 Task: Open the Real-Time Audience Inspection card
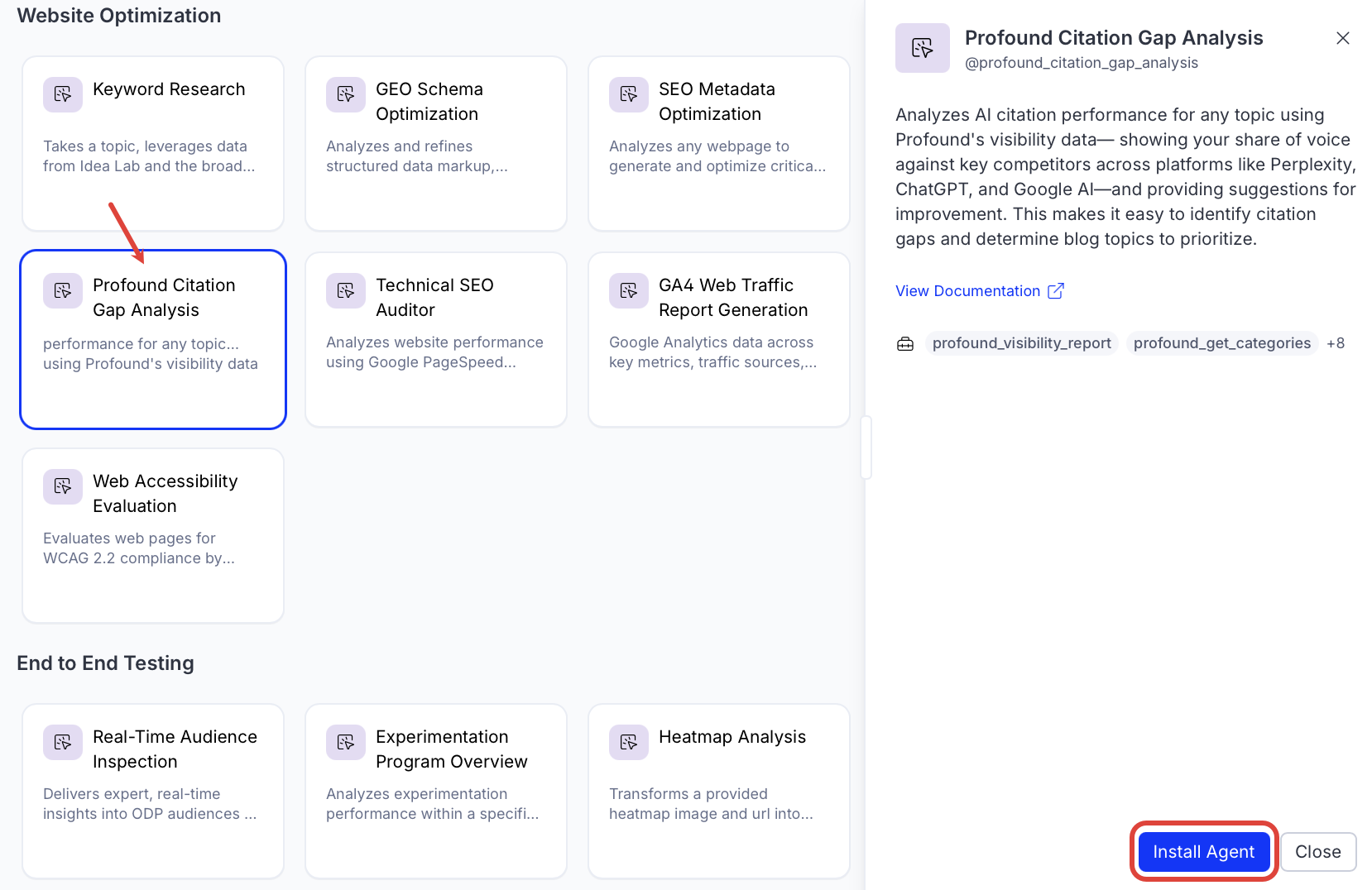pyautogui.click(x=153, y=790)
